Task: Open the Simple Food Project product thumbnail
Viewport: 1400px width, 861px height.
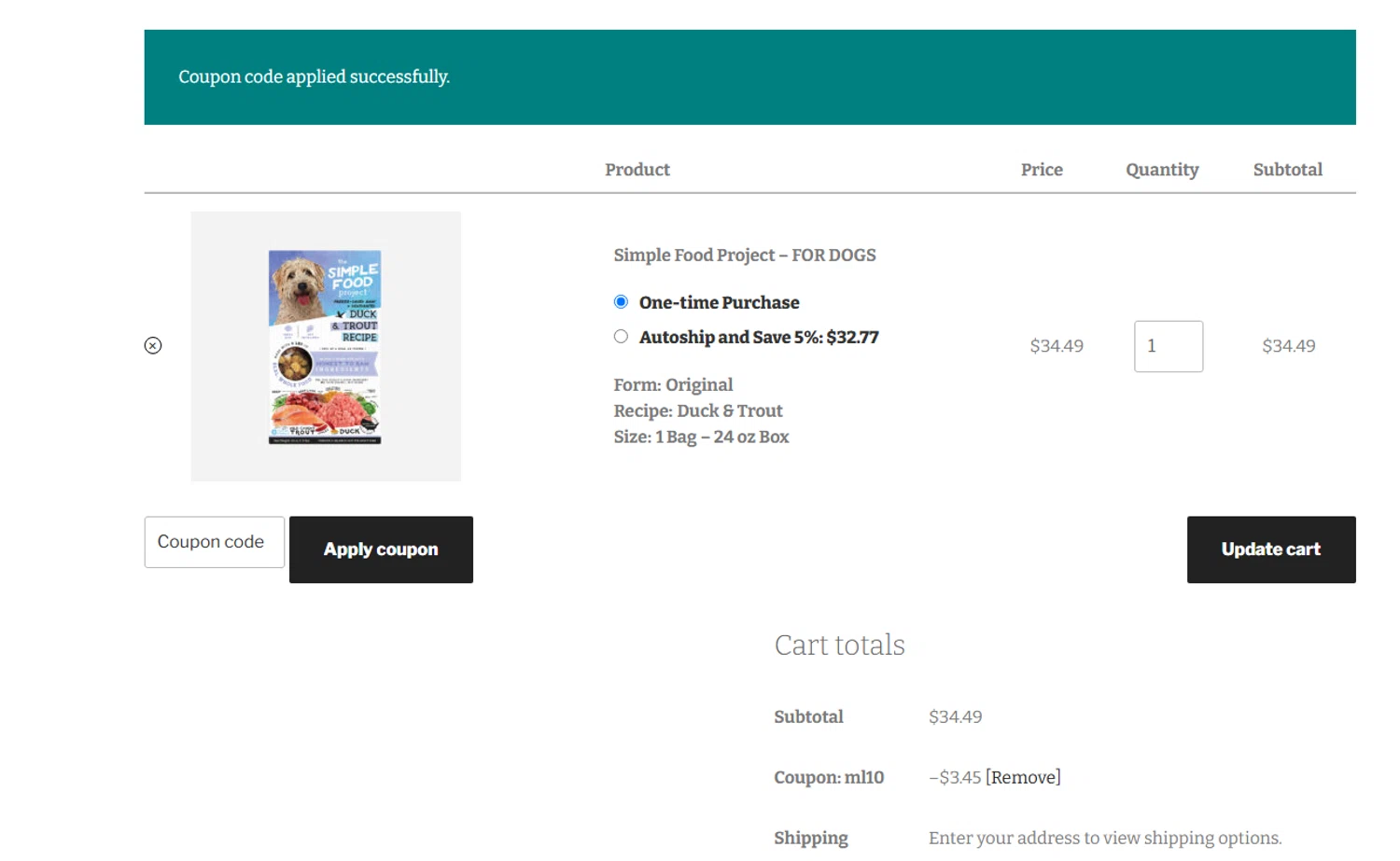Action: [x=326, y=346]
